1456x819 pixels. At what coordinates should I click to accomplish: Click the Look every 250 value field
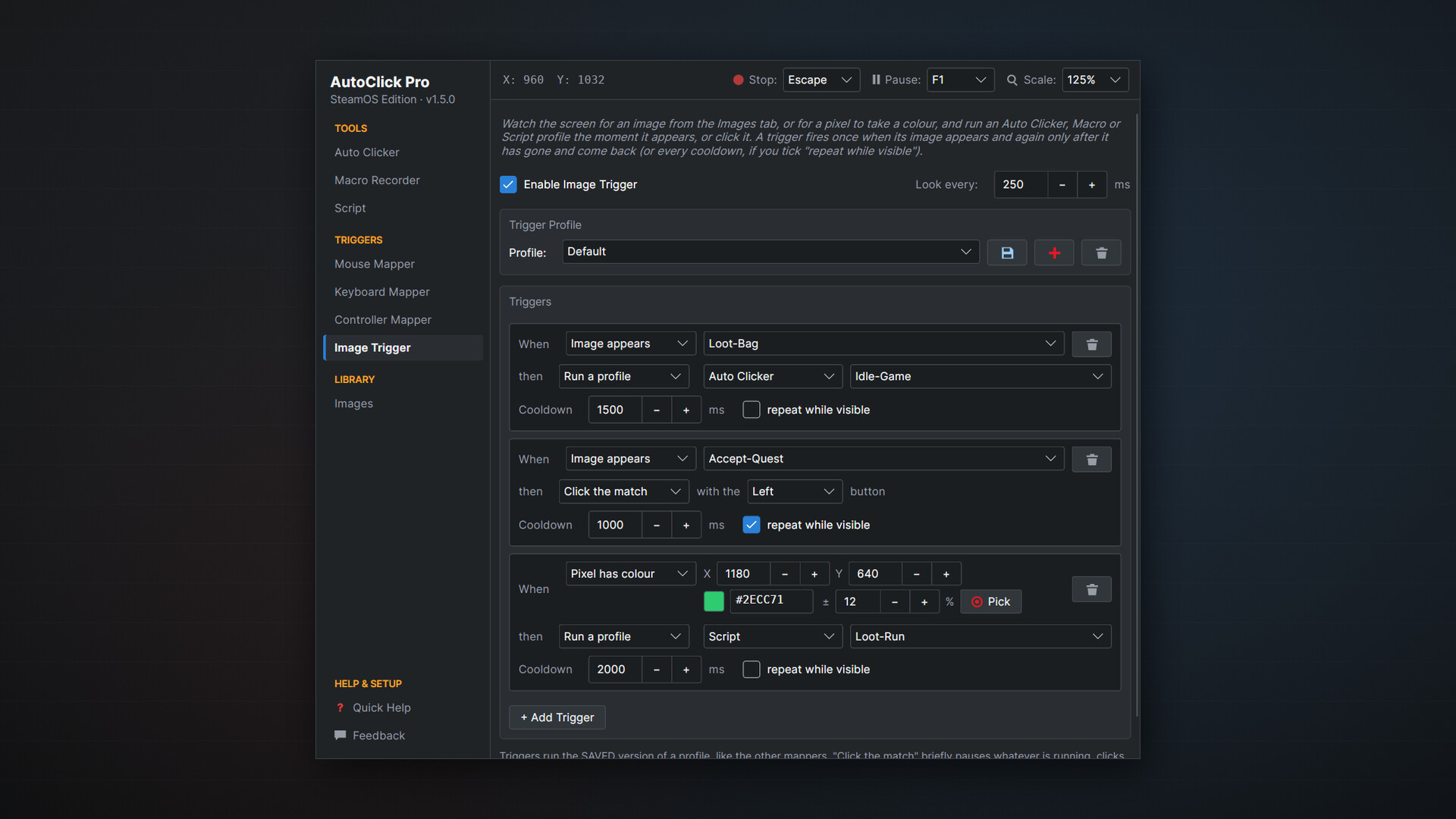point(1021,185)
